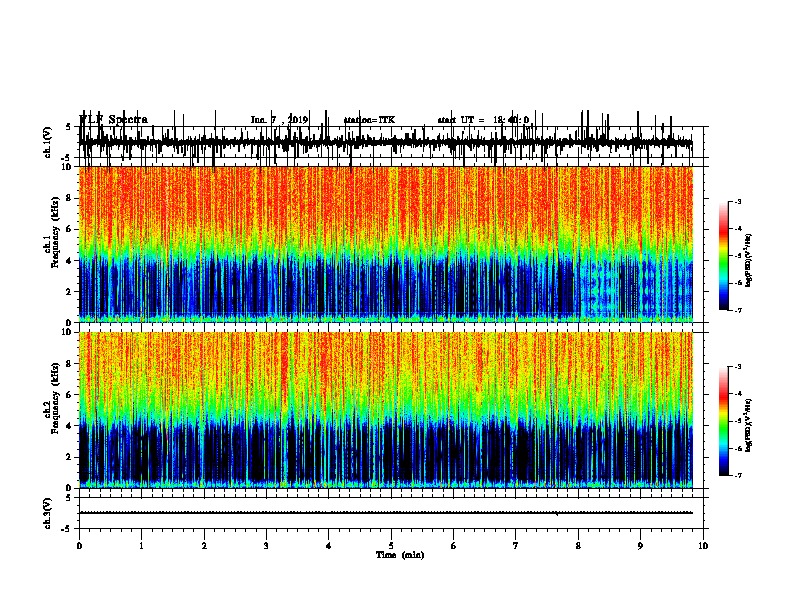Click the '6' minute tick on time axis
792x612 pixels.
click(x=454, y=546)
